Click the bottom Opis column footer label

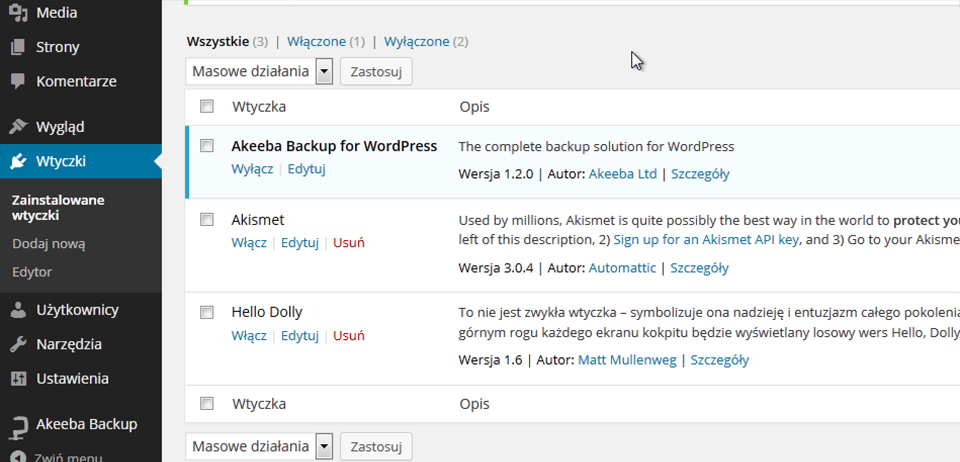point(474,404)
